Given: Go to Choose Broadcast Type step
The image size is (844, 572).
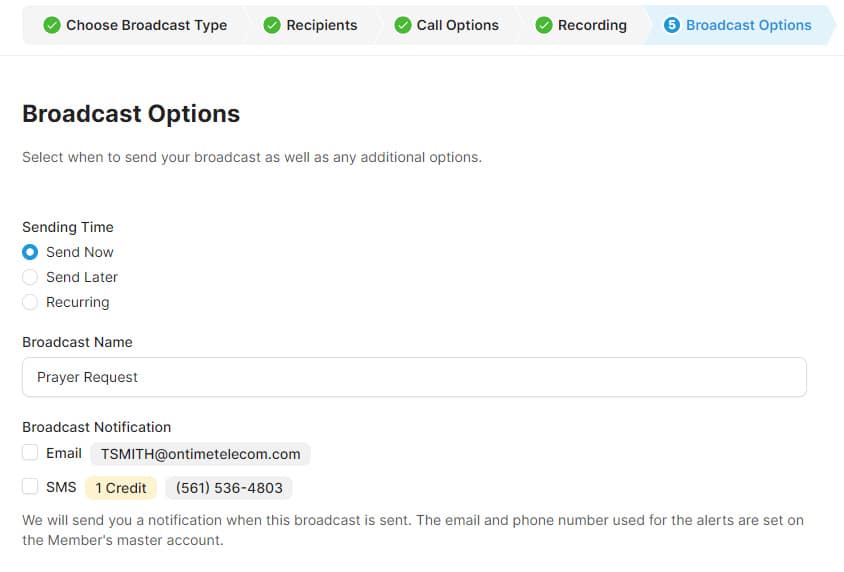Looking at the screenshot, I should point(146,25).
